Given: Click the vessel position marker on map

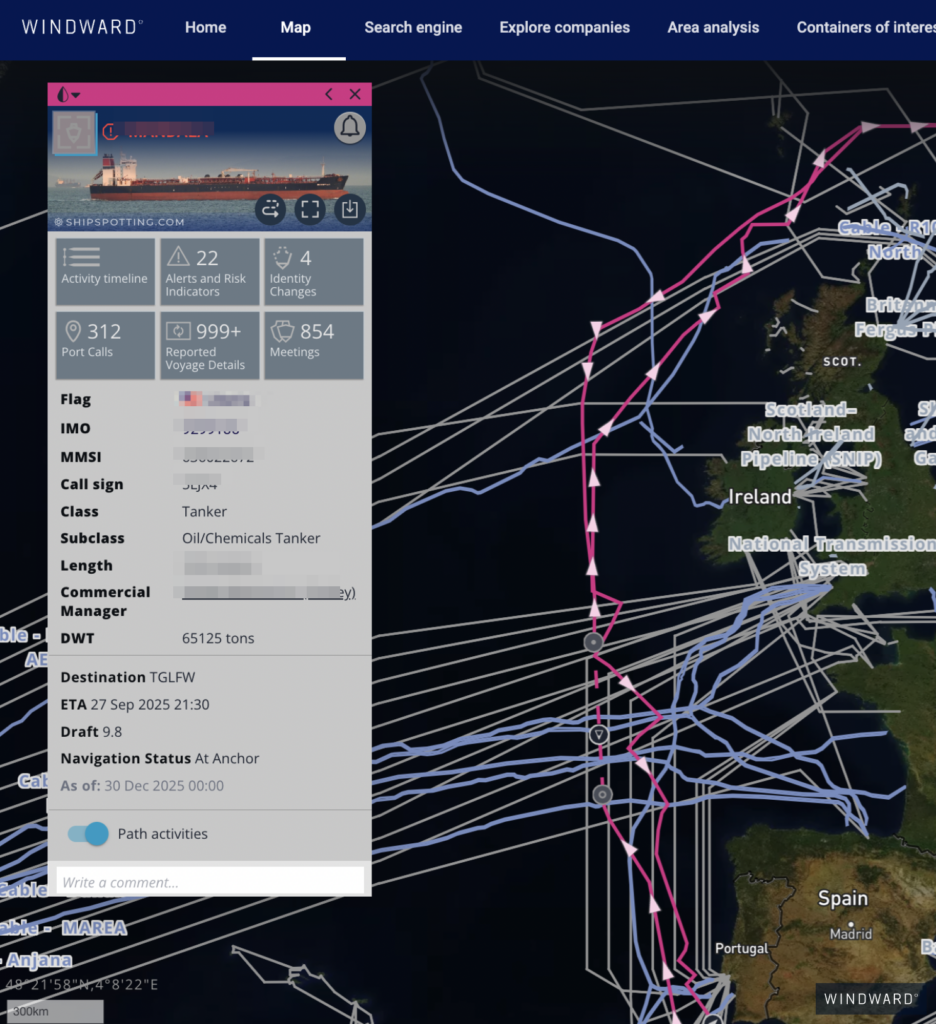Looking at the screenshot, I should click(x=599, y=735).
